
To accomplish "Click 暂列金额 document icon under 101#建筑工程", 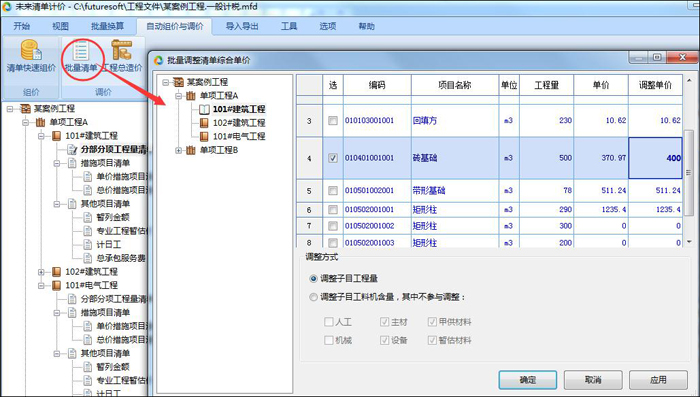I will [88, 217].
